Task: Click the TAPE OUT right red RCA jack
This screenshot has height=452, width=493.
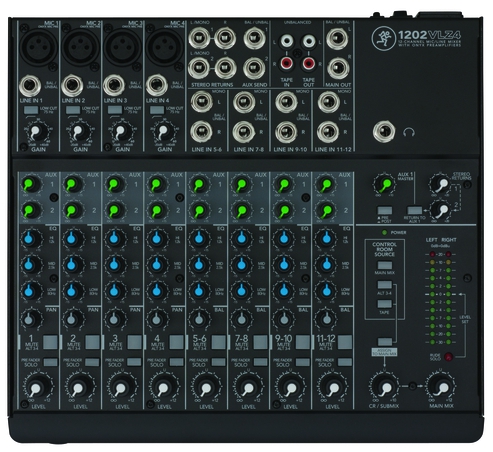Action: tap(309, 63)
